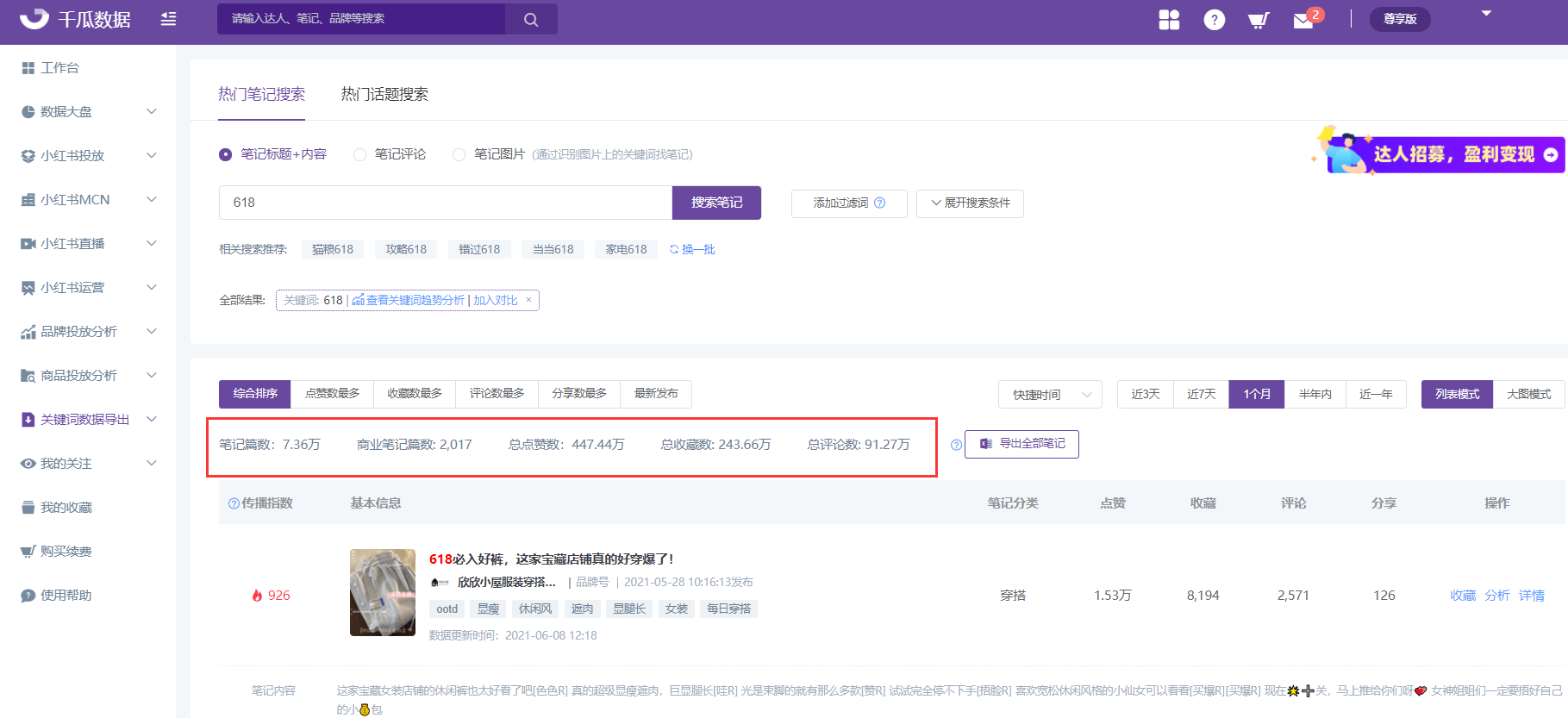Viewport: 1568px width, 718px height.
Task: Click the 关键词数据导出 download icon
Action: pyautogui.click(x=28, y=420)
